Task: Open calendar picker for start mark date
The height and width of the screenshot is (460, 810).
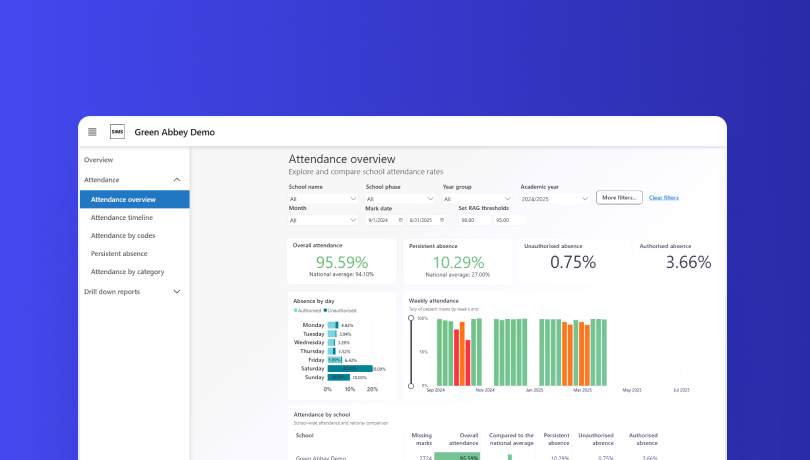Action: (401, 220)
